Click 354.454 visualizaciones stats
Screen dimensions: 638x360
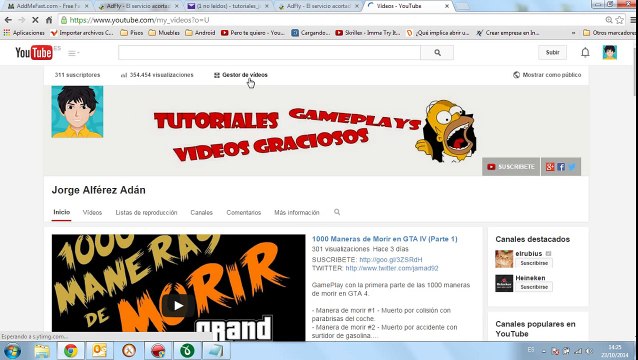[x=157, y=75]
